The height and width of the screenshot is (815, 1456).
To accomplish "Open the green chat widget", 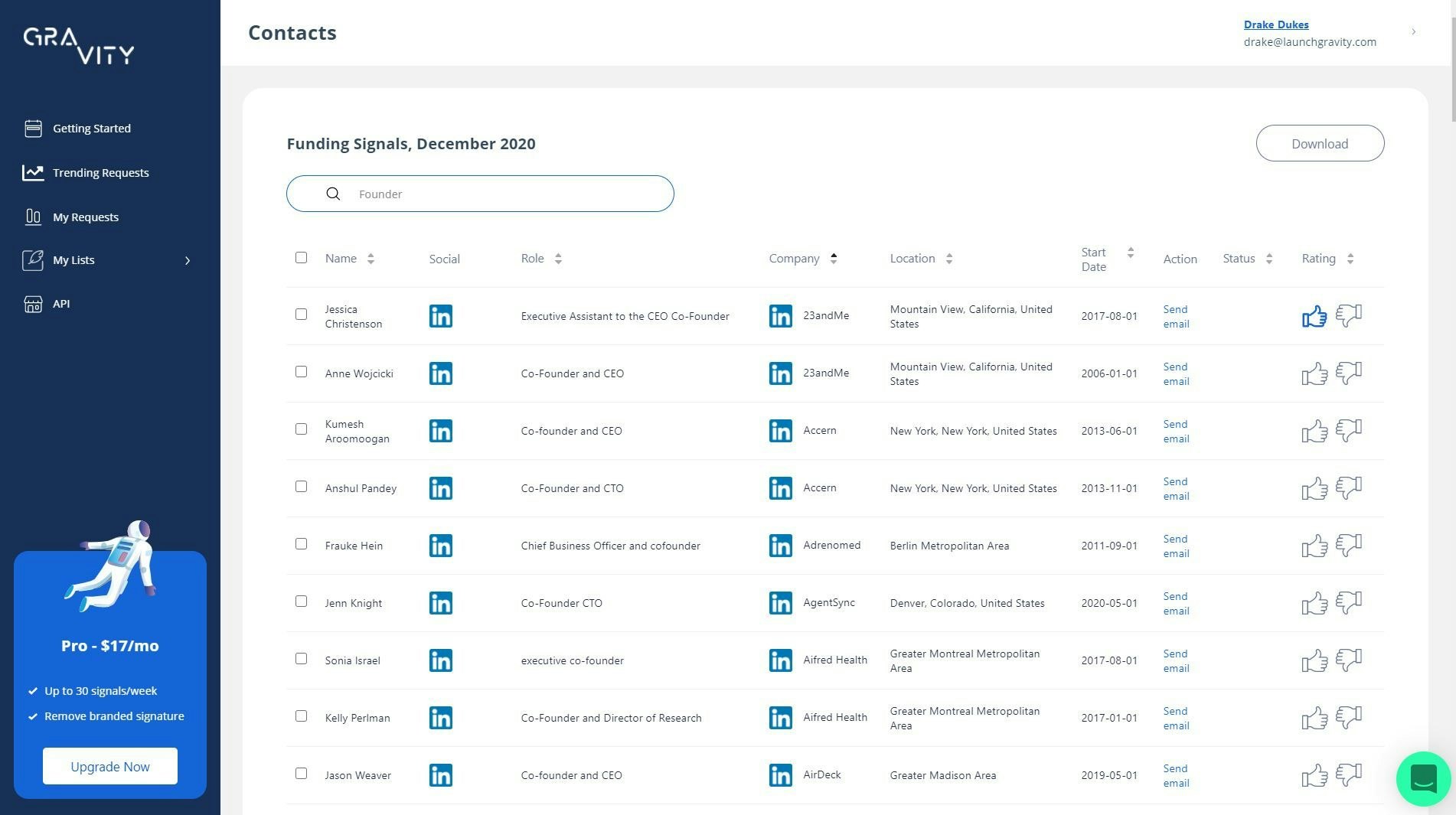I will click(1423, 779).
